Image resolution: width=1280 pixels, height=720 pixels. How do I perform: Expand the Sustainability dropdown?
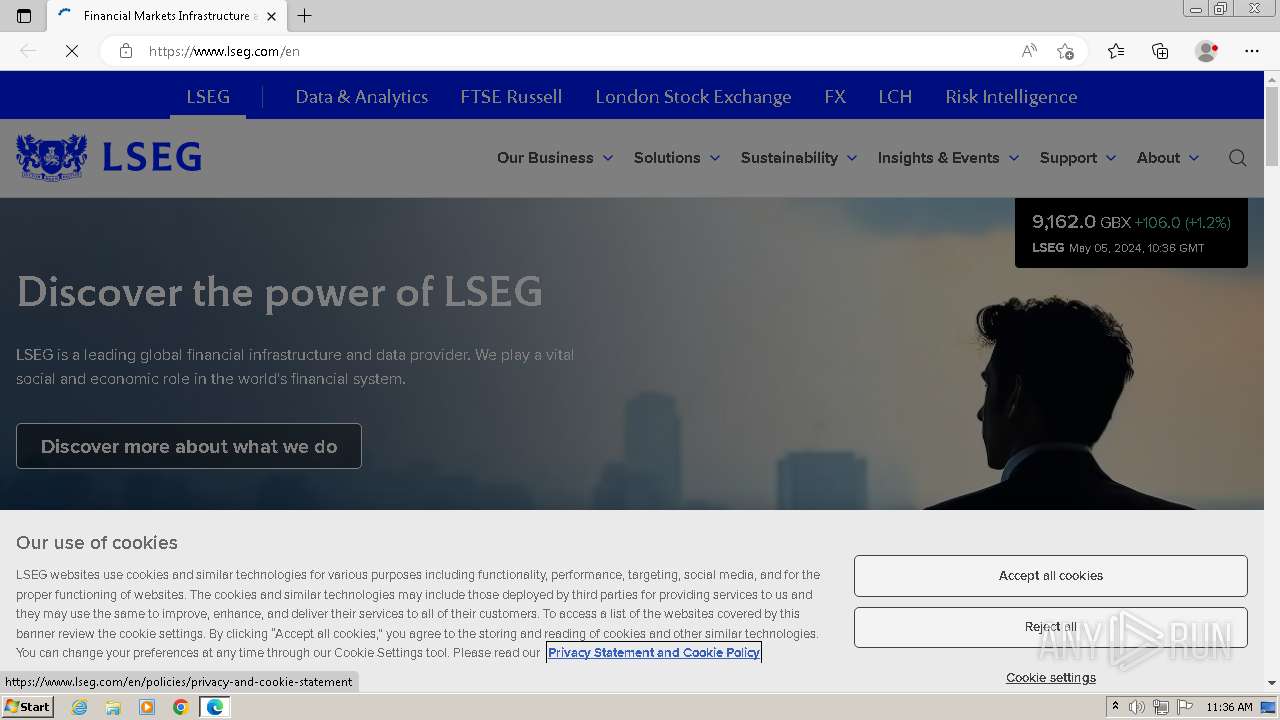tap(799, 158)
